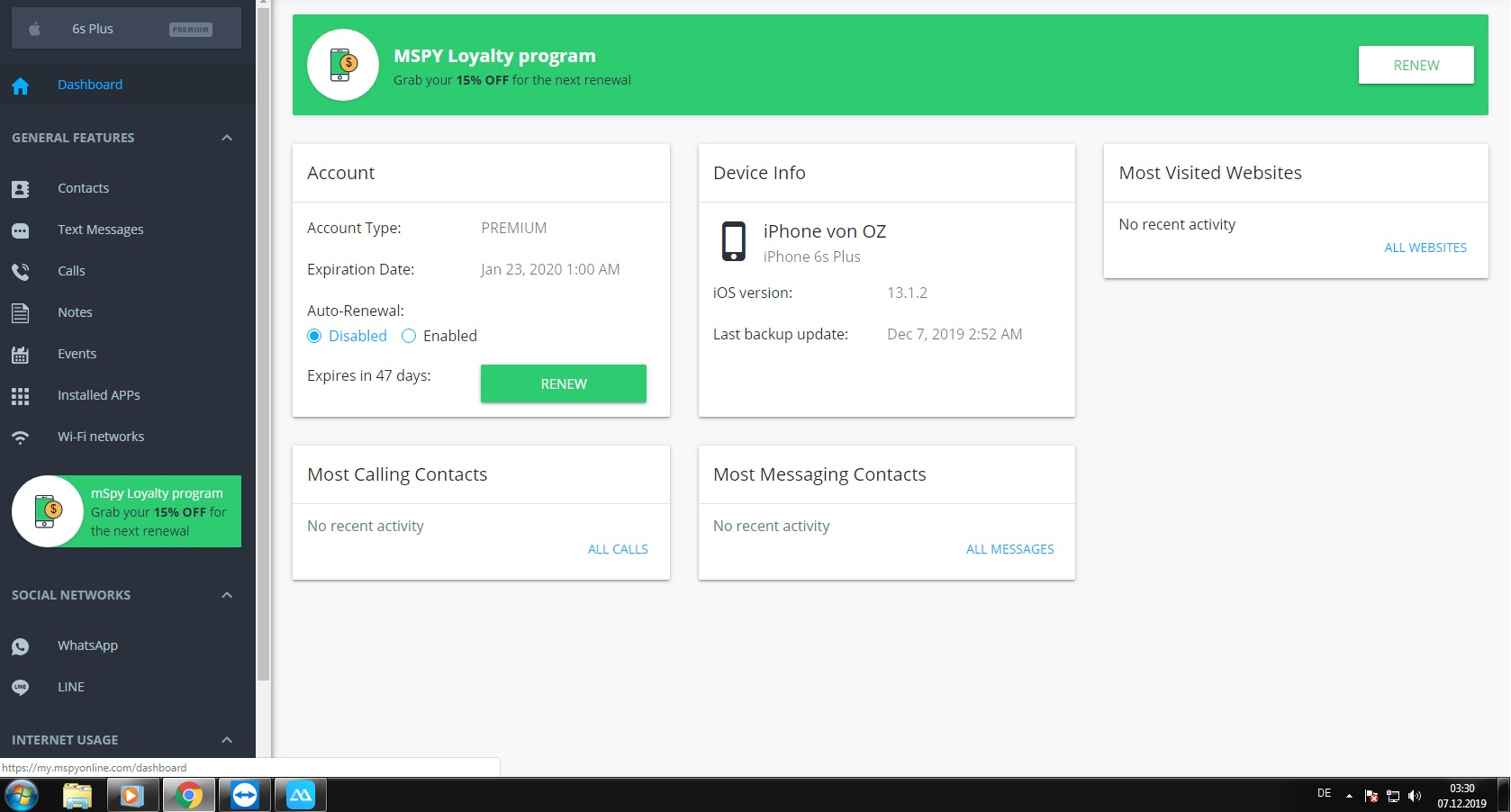Open TeamViewer from the taskbar

[245, 796]
